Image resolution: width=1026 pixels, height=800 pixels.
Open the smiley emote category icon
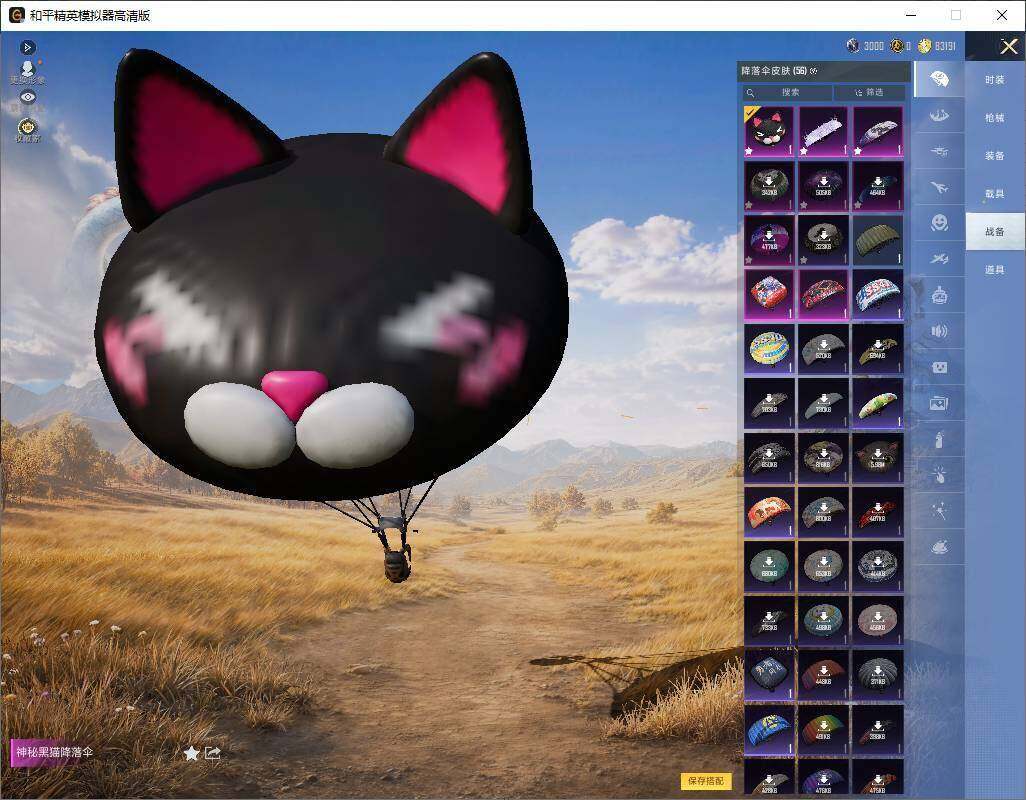(x=939, y=223)
